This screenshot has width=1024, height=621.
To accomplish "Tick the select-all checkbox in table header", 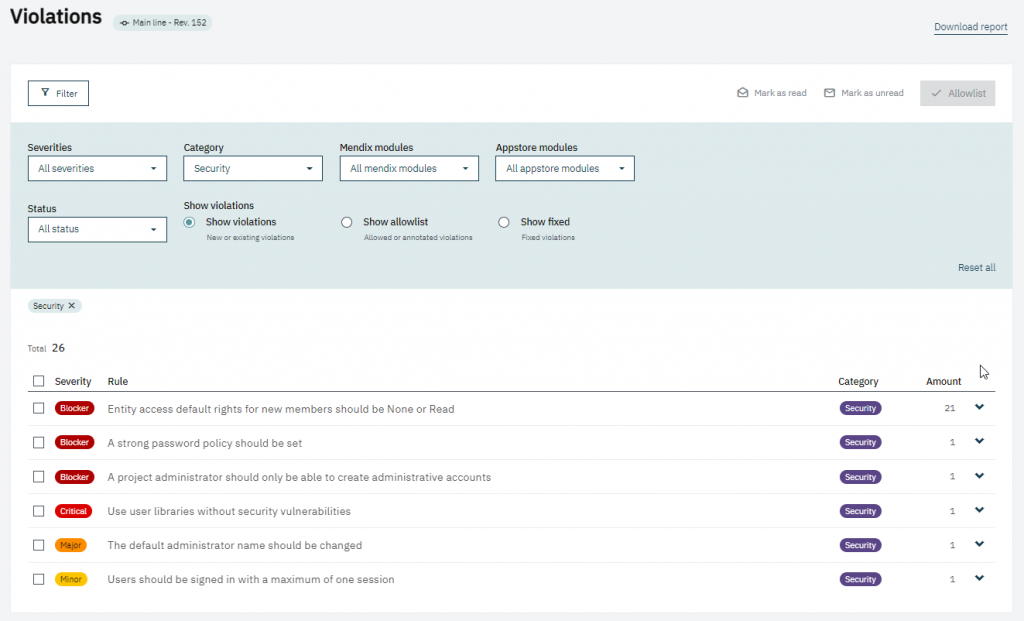I will point(38,381).
